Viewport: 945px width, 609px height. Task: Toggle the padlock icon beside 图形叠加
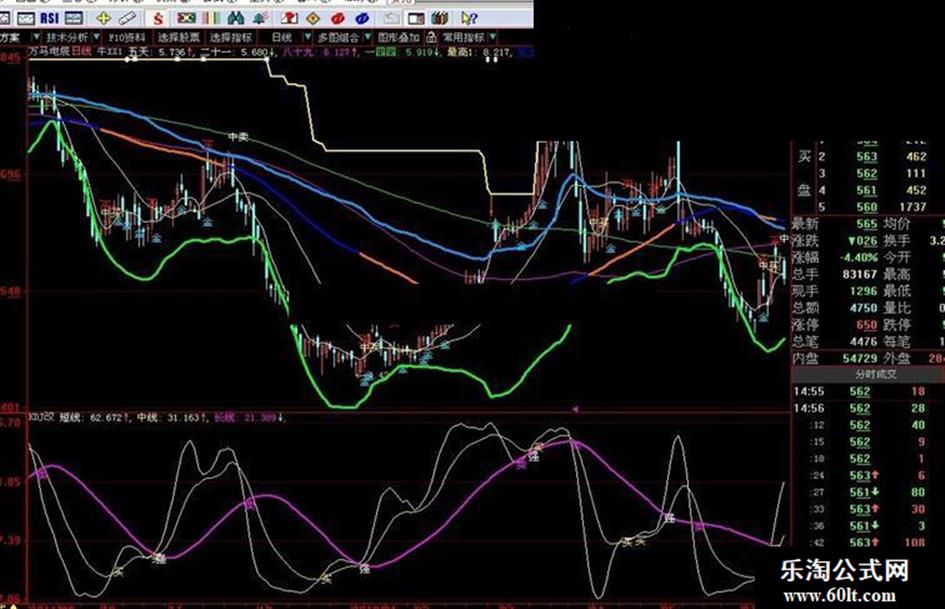(431, 37)
